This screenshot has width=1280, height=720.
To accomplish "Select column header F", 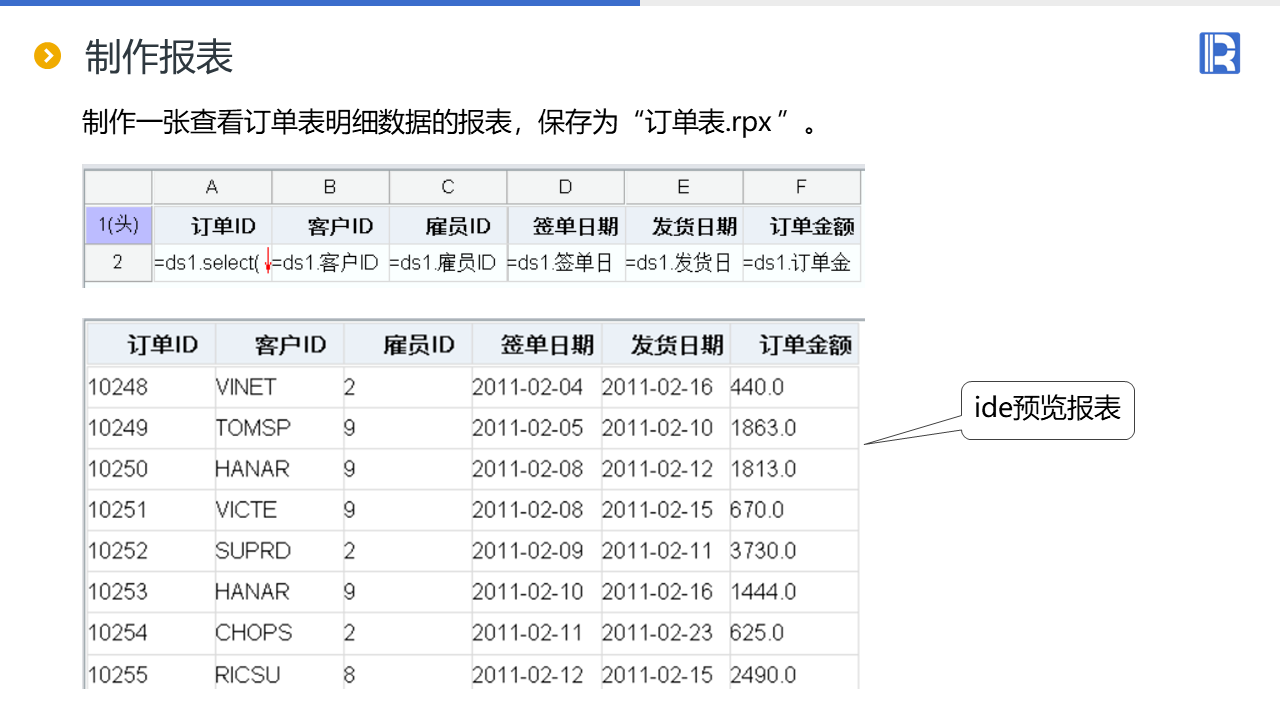I will (800, 187).
